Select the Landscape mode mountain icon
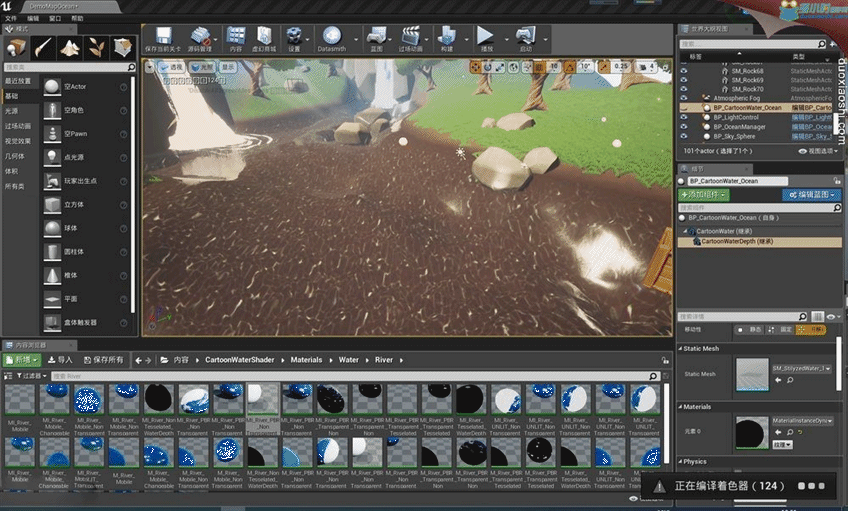Screen dimensions: 848x511 (69, 48)
